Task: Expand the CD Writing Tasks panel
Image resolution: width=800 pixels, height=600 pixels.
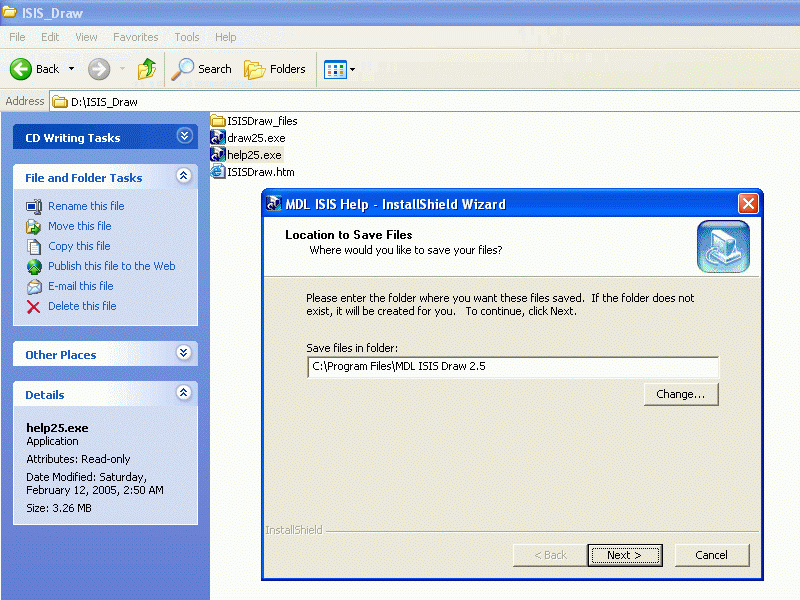Action: coord(184,136)
